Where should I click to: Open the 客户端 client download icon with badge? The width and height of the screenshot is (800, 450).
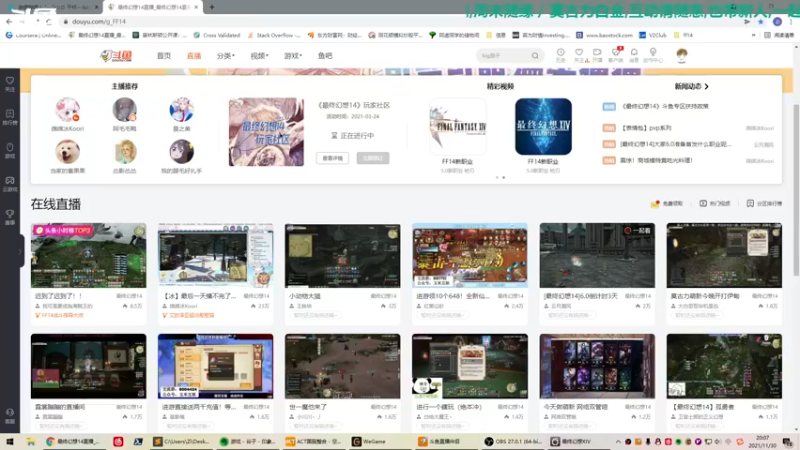(616, 55)
